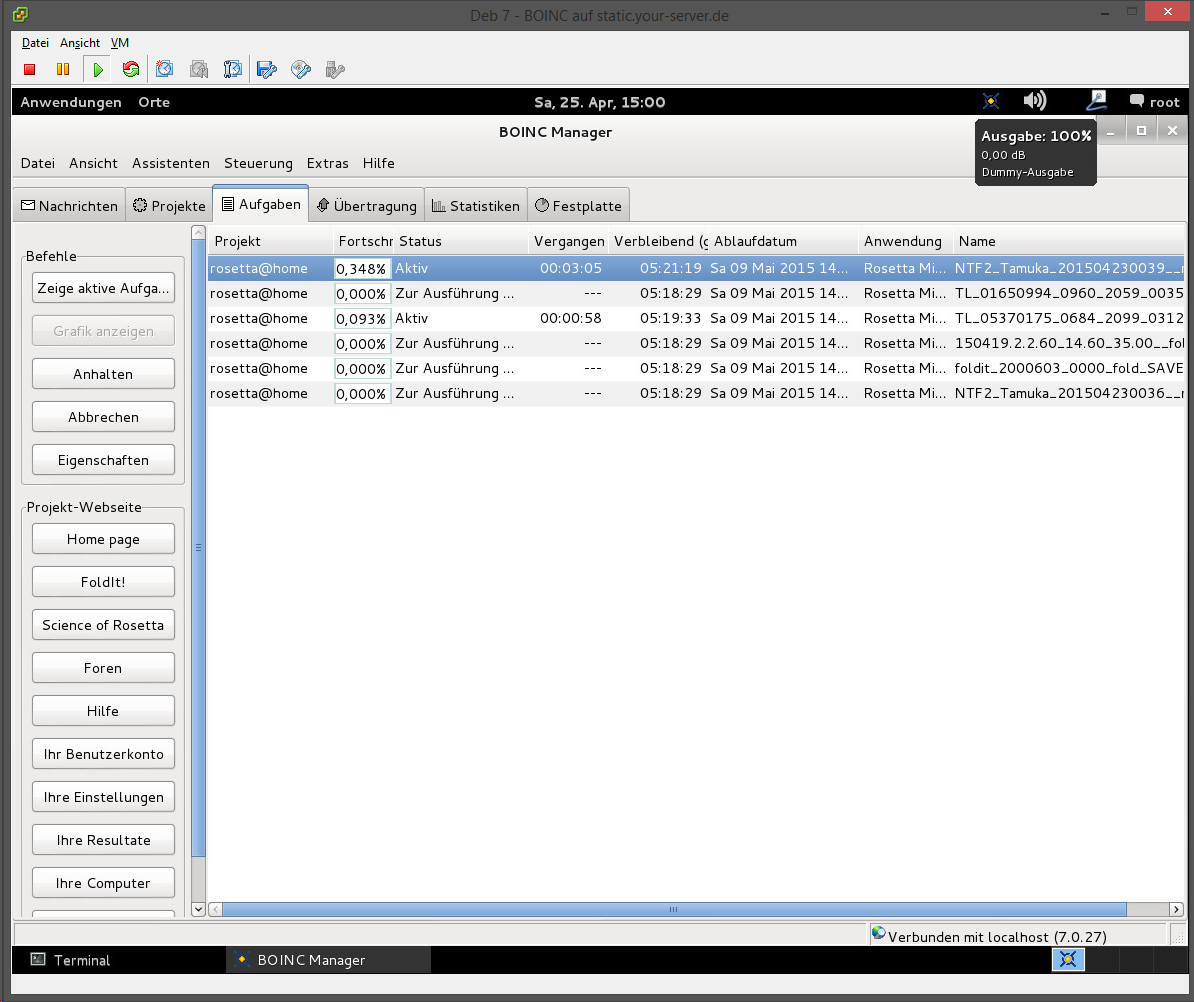Click the sidebar scroll-down arrow
This screenshot has width=1194, height=1002.
(x=198, y=908)
